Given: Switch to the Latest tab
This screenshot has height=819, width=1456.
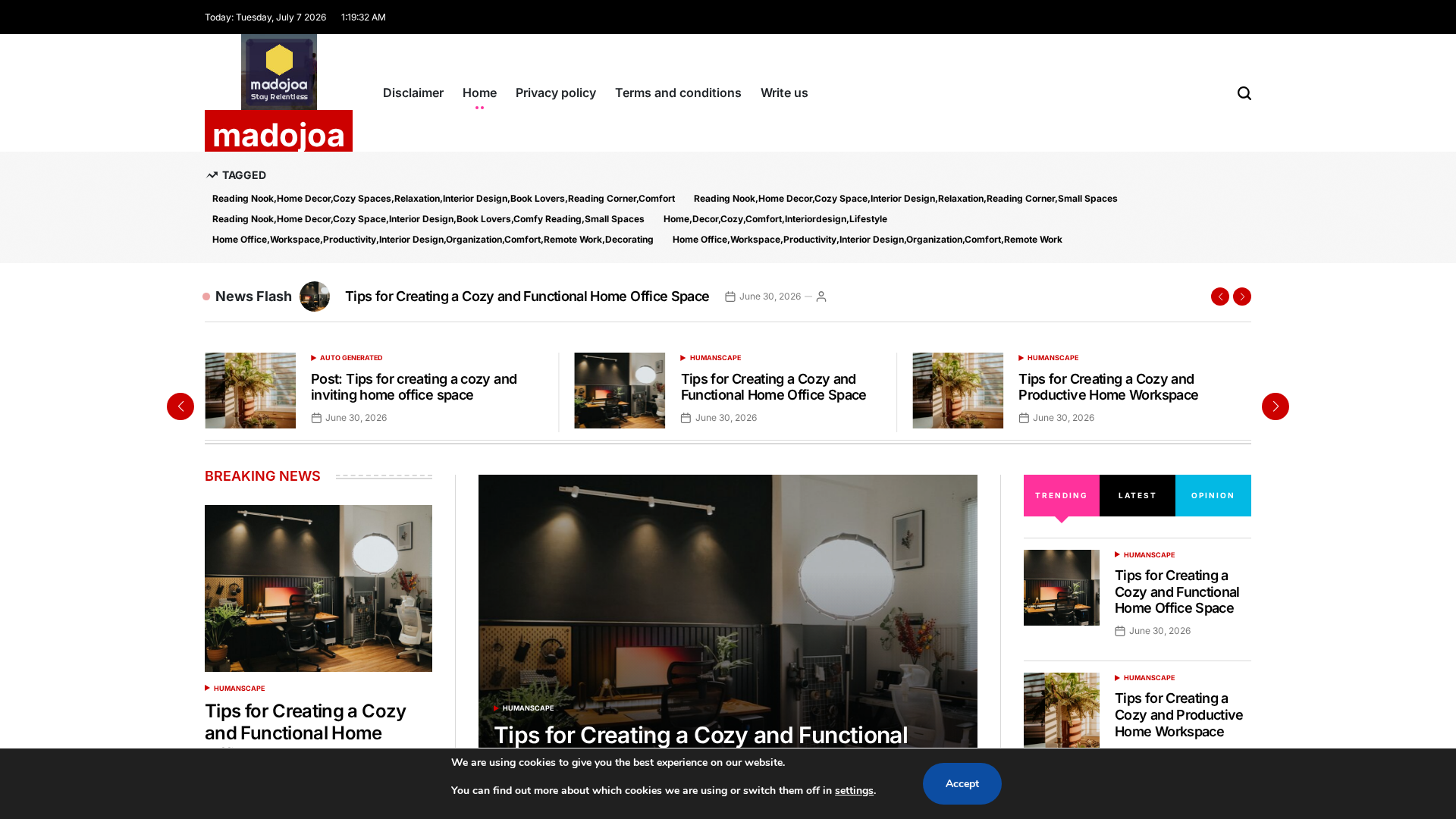Looking at the screenshot, I should (1137, 496).
